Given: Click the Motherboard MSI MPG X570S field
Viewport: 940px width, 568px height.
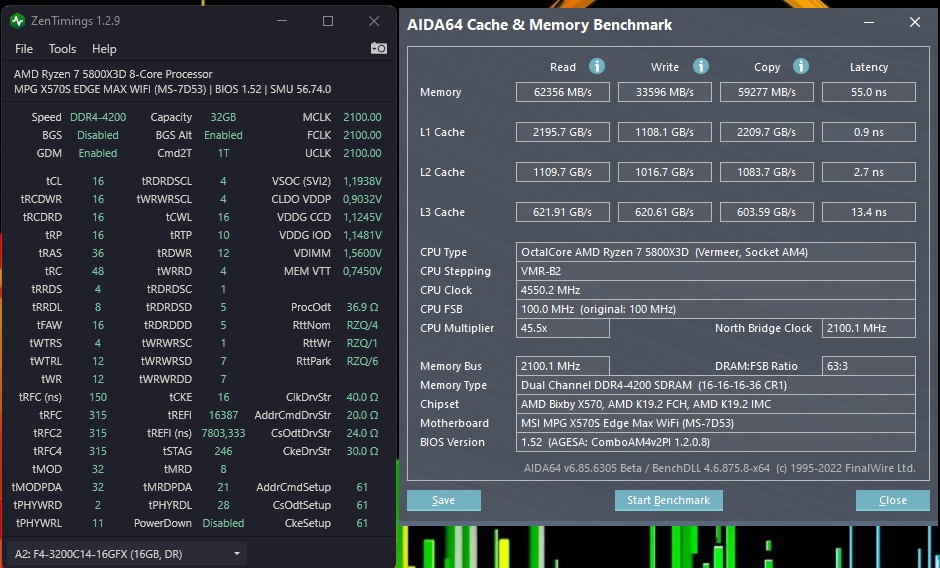Looking at the screenshot, I should (x=716, y=423).
